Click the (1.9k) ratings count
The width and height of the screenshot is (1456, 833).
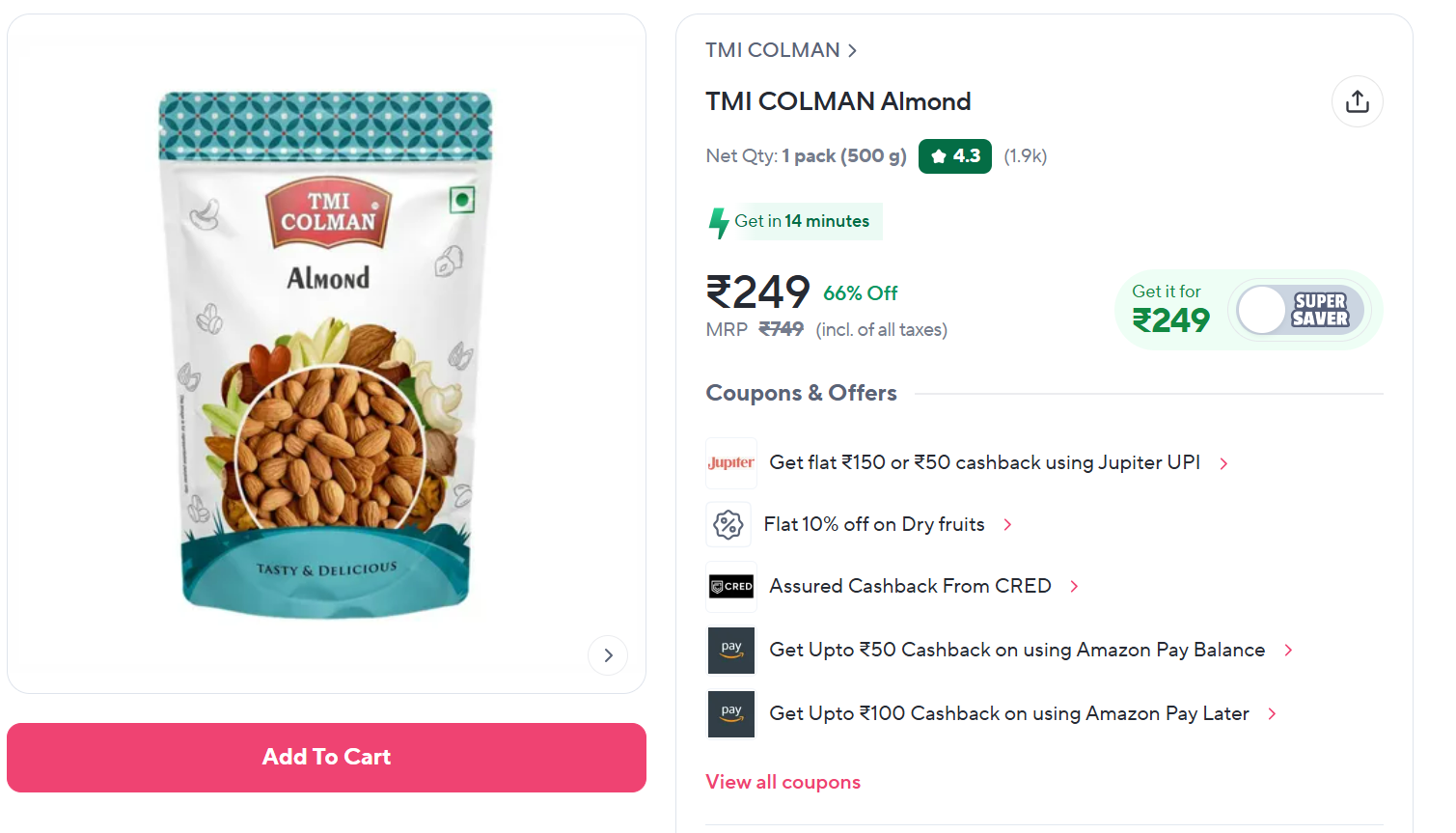point(1025,156)
